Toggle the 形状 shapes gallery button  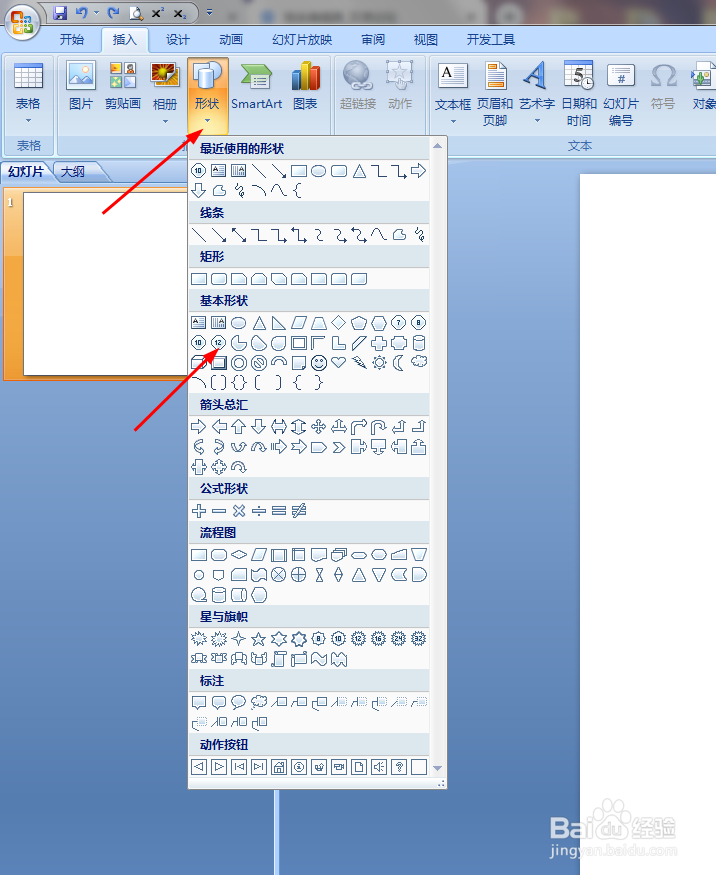[x=207, y=94]
